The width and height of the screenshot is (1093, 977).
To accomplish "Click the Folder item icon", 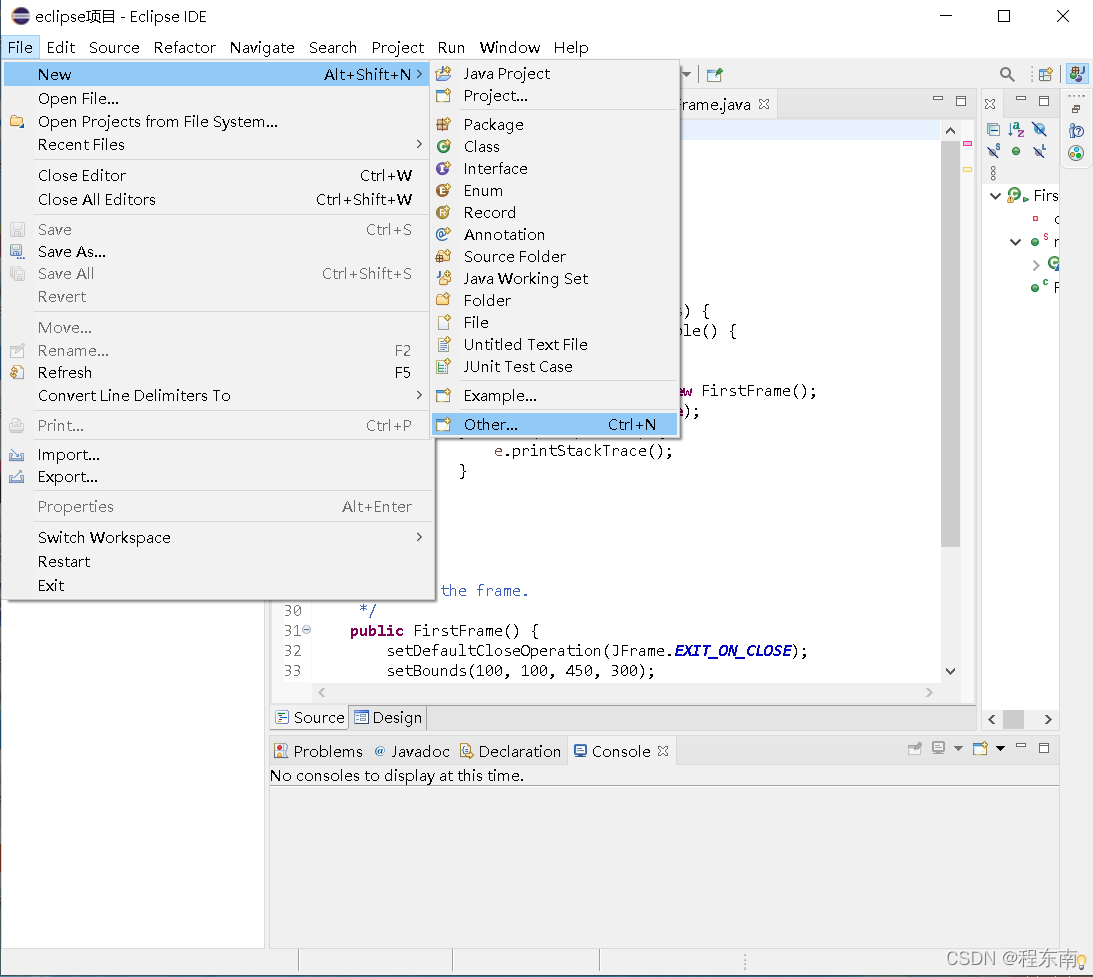I will pos(443,300).
